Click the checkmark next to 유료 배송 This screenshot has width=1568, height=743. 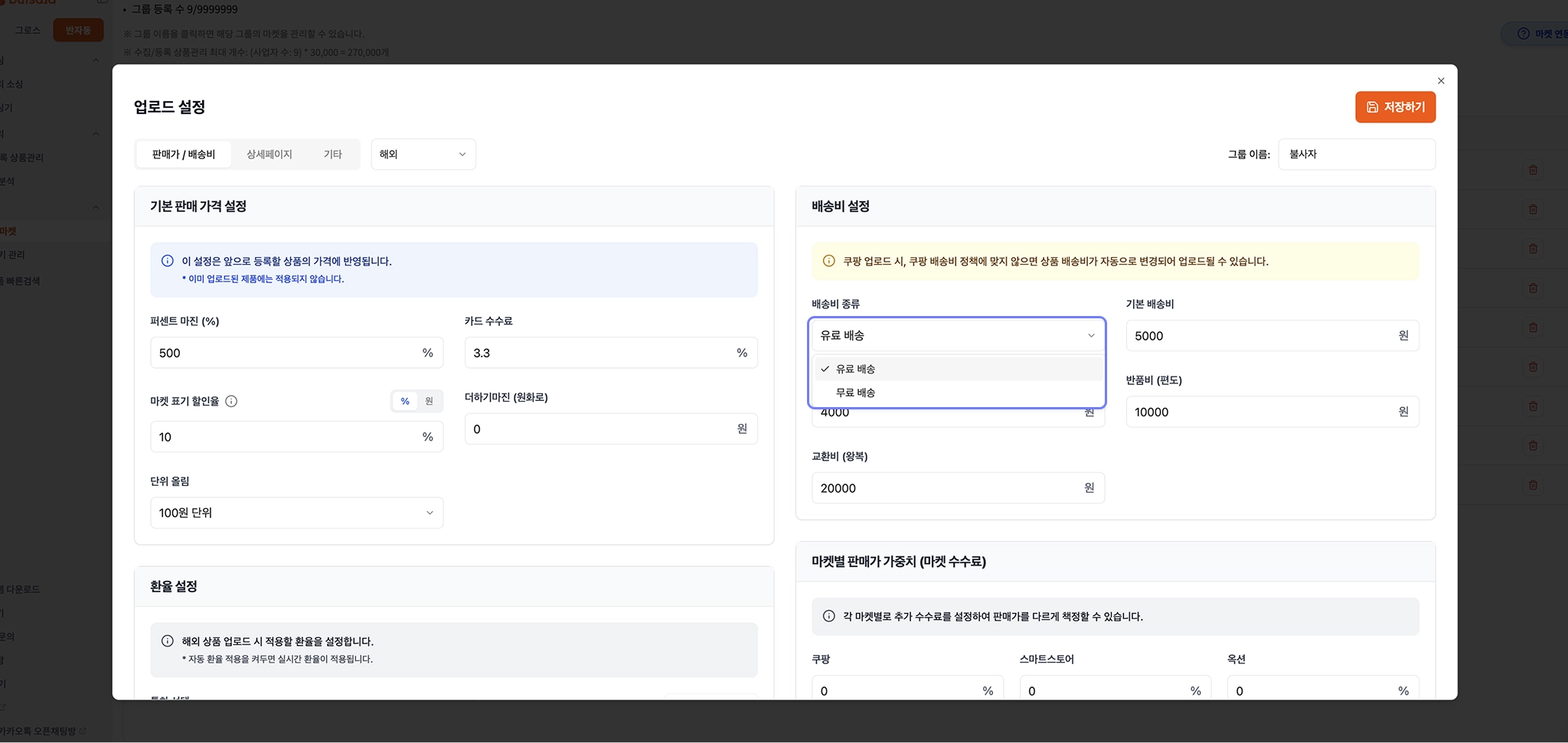(x=825, y=369)
